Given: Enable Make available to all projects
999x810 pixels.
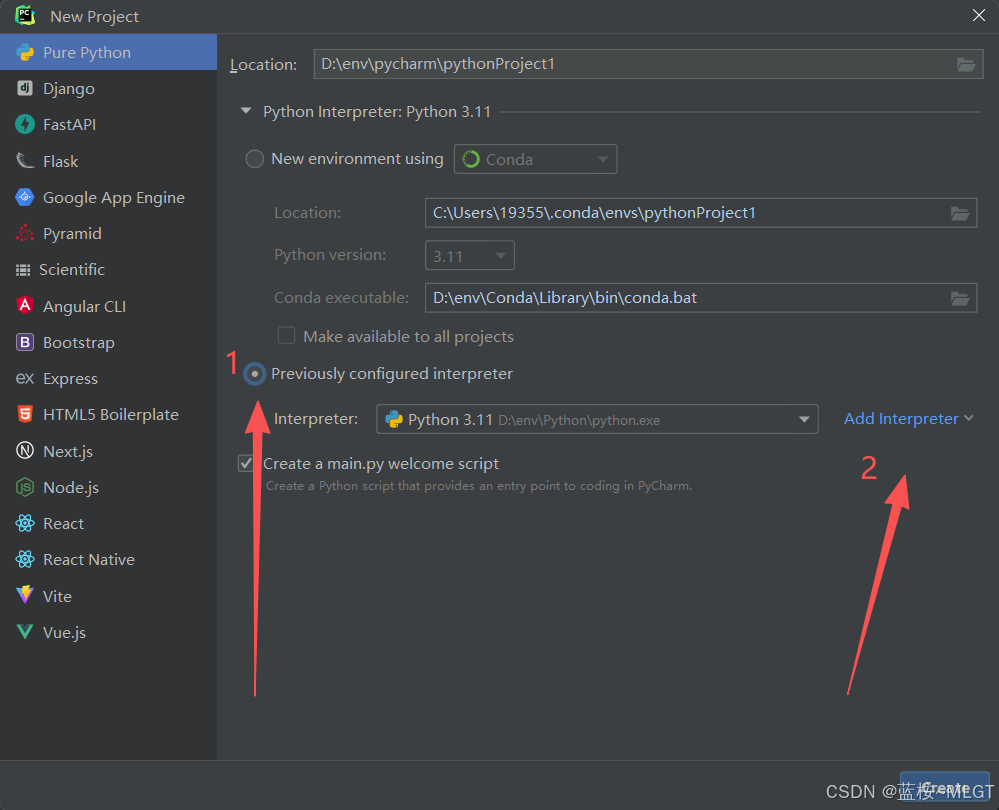Looking at the screenshot, I should tap(287, 336).
